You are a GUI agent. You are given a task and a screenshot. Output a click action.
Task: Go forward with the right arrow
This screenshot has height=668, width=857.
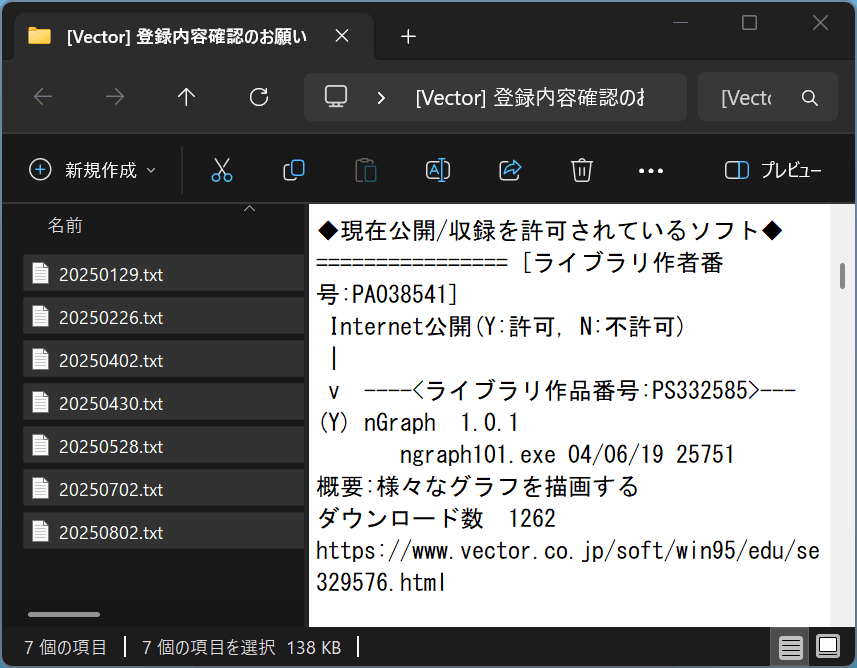115,97
